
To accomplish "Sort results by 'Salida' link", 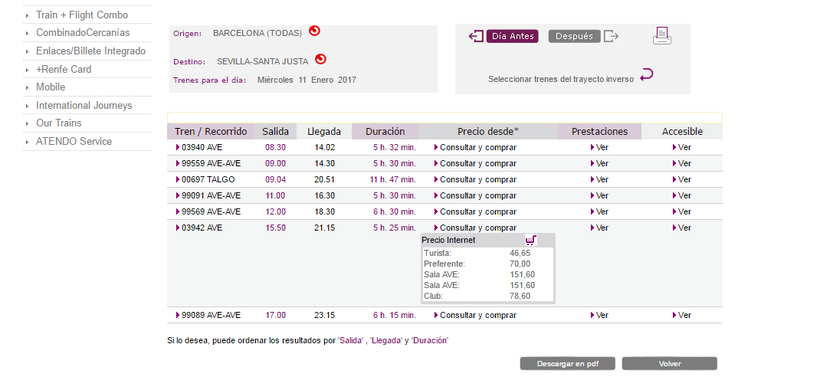I will pyautogui.click(x=351, y=340).
